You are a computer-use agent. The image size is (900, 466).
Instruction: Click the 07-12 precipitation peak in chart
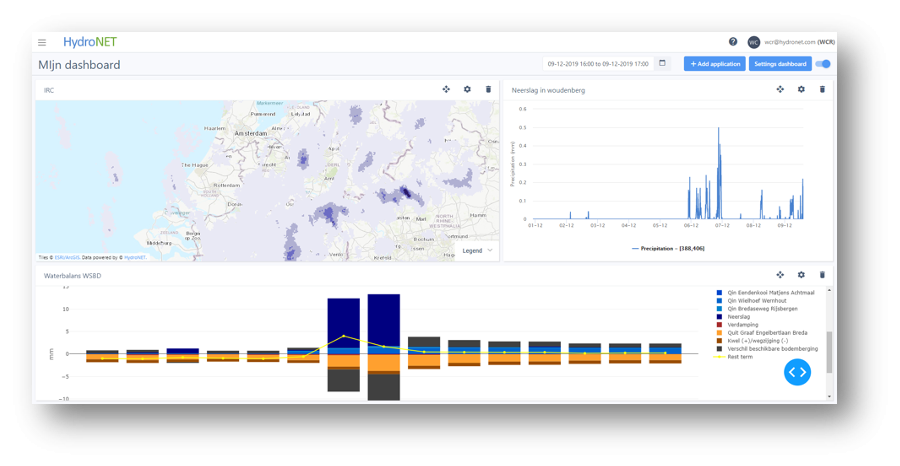(718, 172)
